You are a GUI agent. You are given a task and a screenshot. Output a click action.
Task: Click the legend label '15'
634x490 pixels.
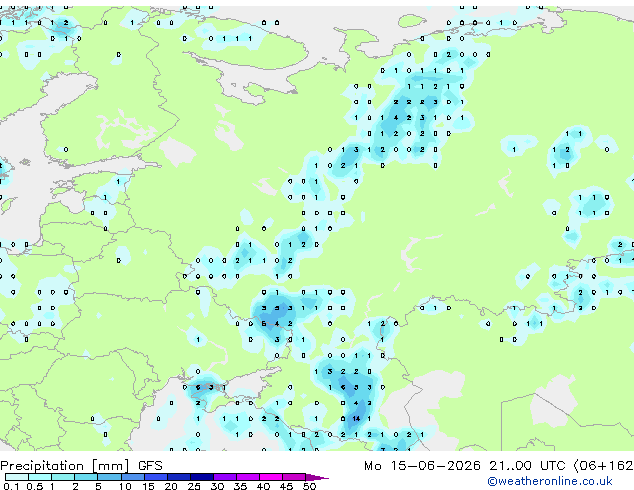(x=148, y=486)
